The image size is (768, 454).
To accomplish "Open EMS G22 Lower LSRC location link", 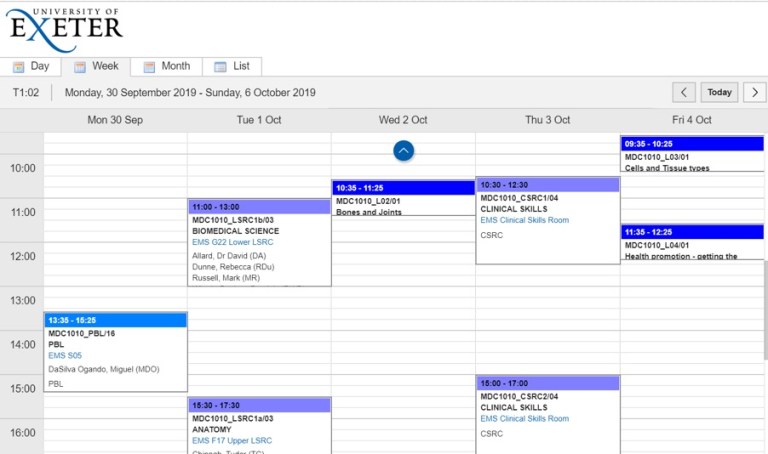I will tap(232, 242).
